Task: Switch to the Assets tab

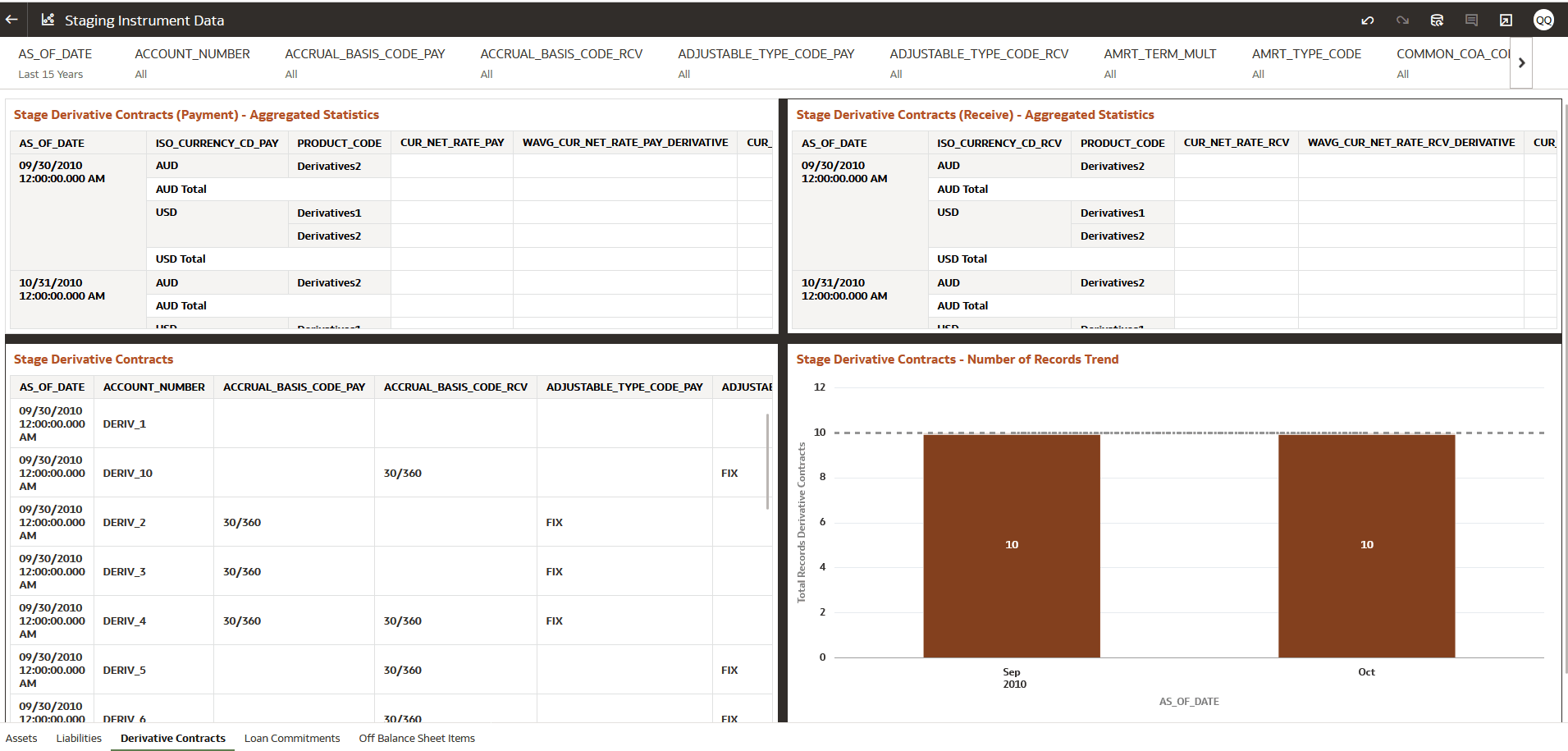Action: pos(21,738)
